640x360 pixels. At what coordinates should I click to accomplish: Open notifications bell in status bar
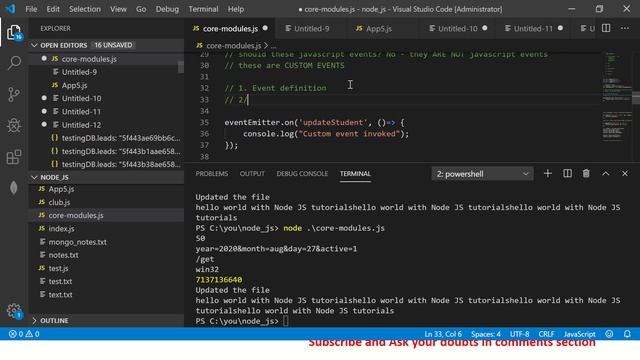tap(627, 334)
